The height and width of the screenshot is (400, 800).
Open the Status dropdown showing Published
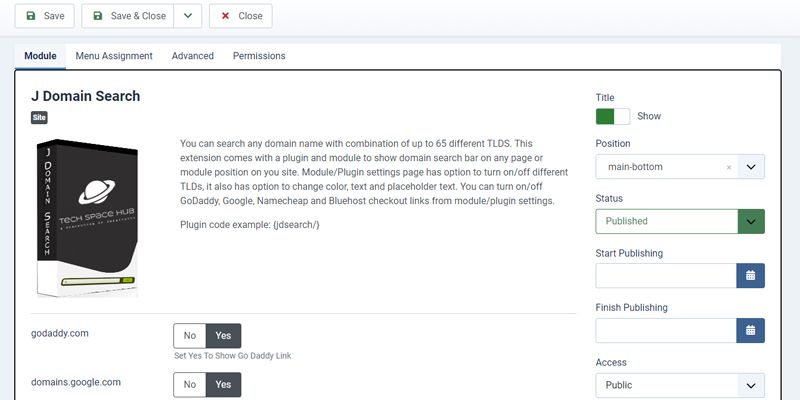click(x=680, y=221)
